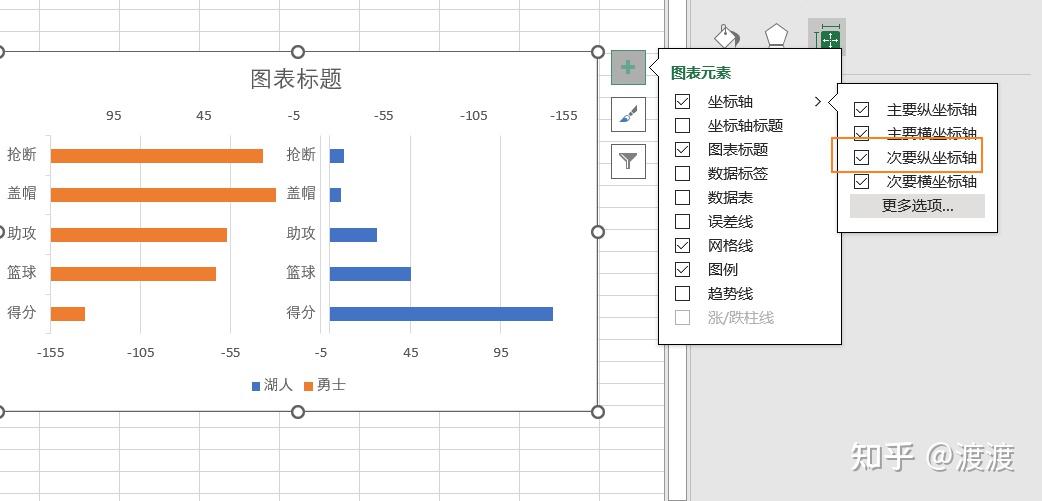The image size is (1042, 501).
Task: Uncheck the 网格线 checkbox
Action: [682, 245]
